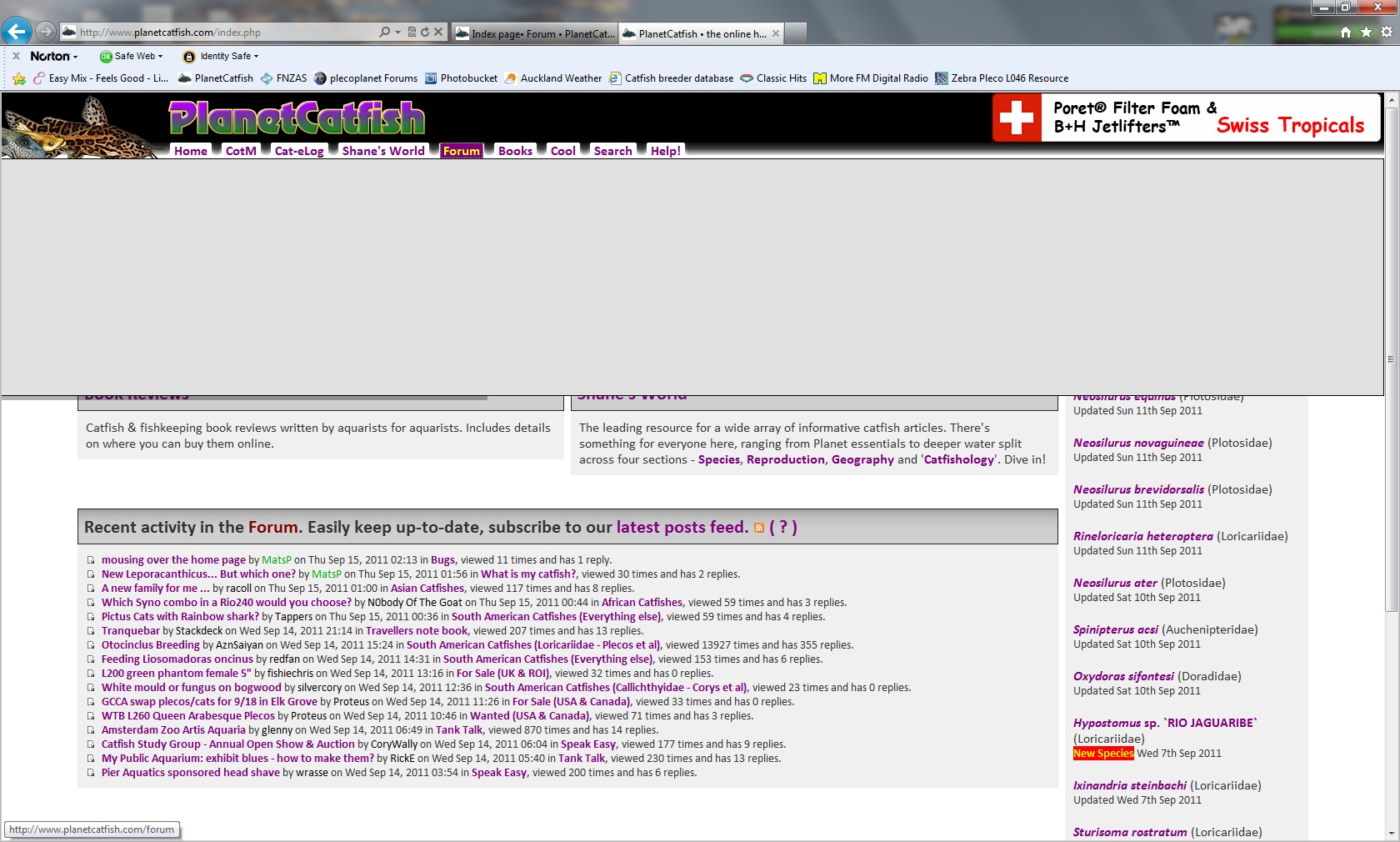Expand the Safe Web dropdown
The image size is (1400, 842).
pos(161,56)
